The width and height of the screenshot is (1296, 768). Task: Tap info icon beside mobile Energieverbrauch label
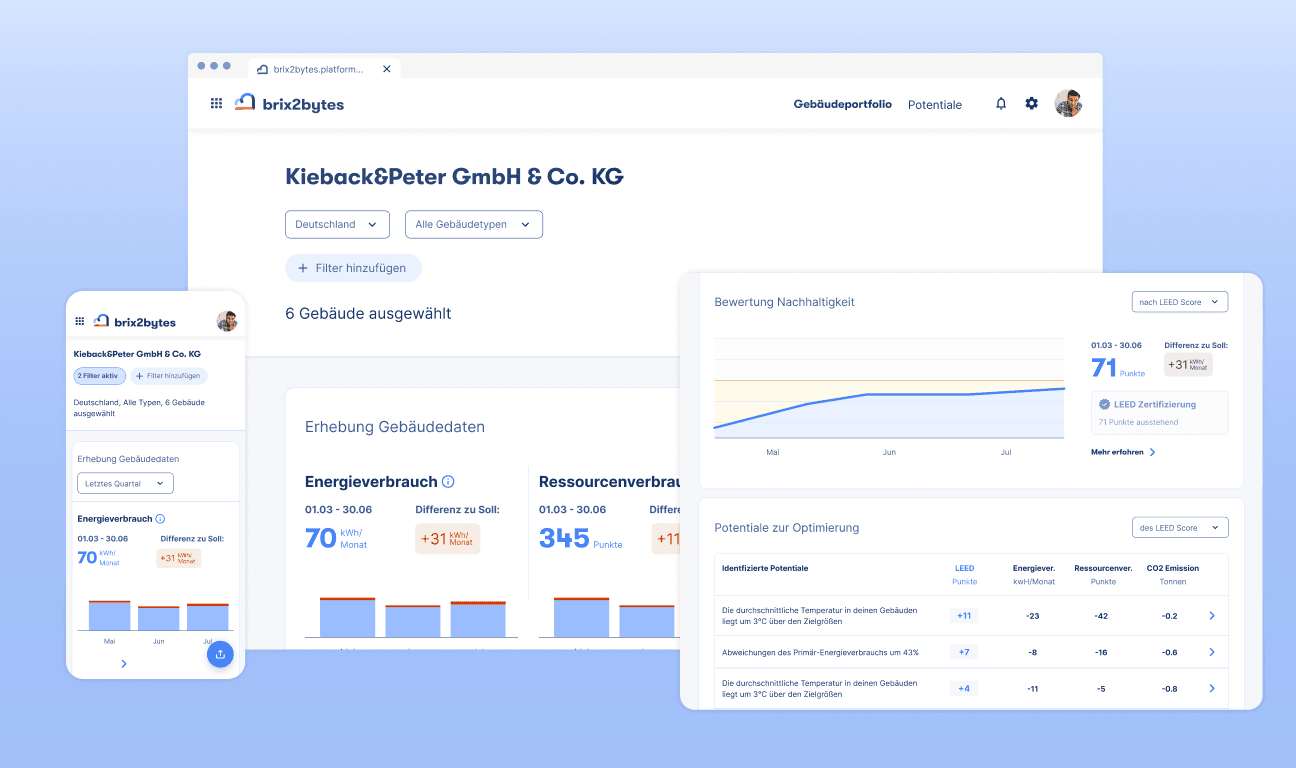tap(160, 519)
